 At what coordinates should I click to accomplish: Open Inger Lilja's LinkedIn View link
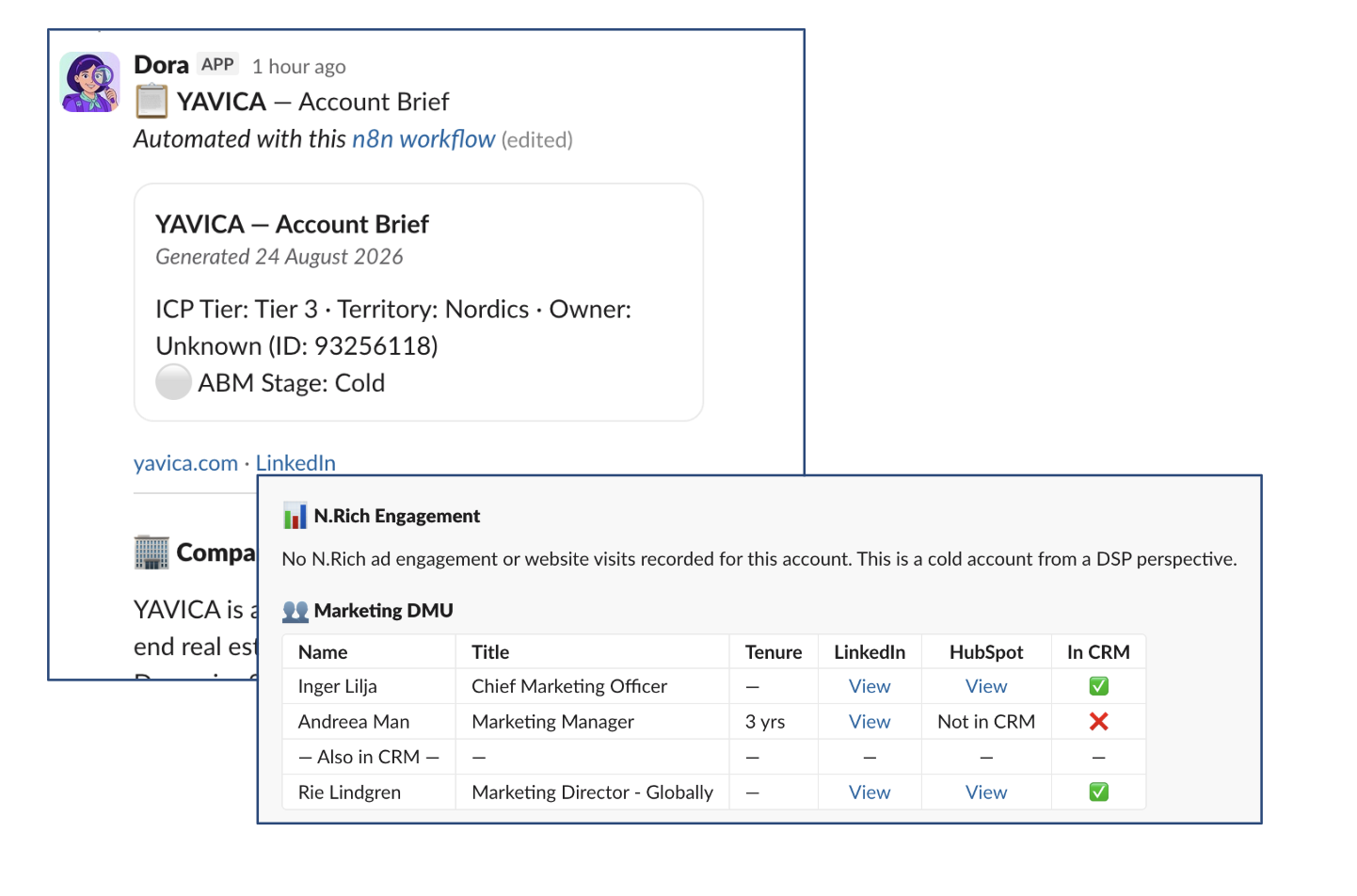pyautogui.click(x=870, y=686)
